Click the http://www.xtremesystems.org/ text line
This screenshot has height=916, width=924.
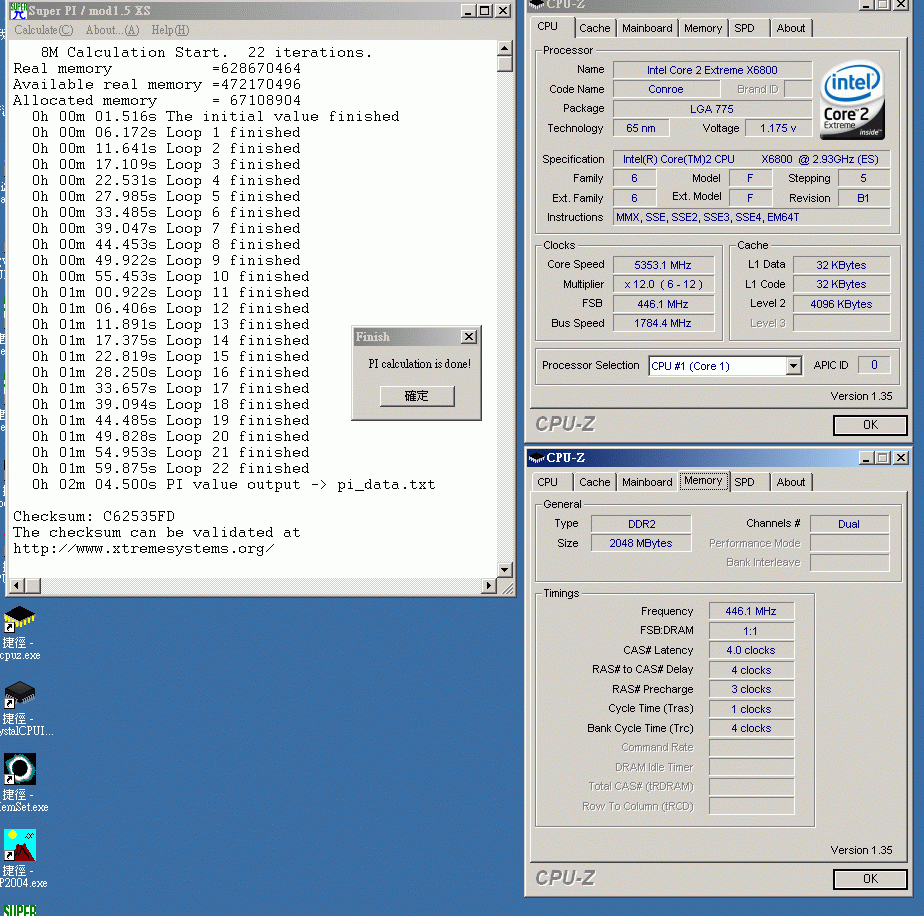click(143, 549)
